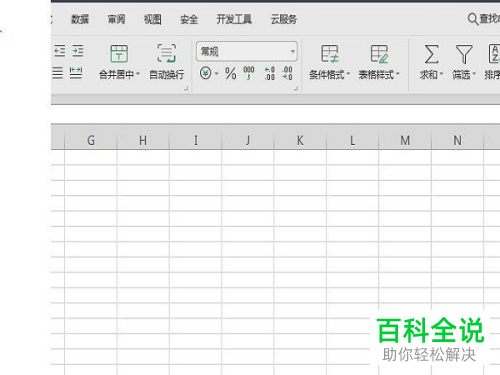Increase indent with the right indent icon
This screenshot has width=500, height=375.
77,51
